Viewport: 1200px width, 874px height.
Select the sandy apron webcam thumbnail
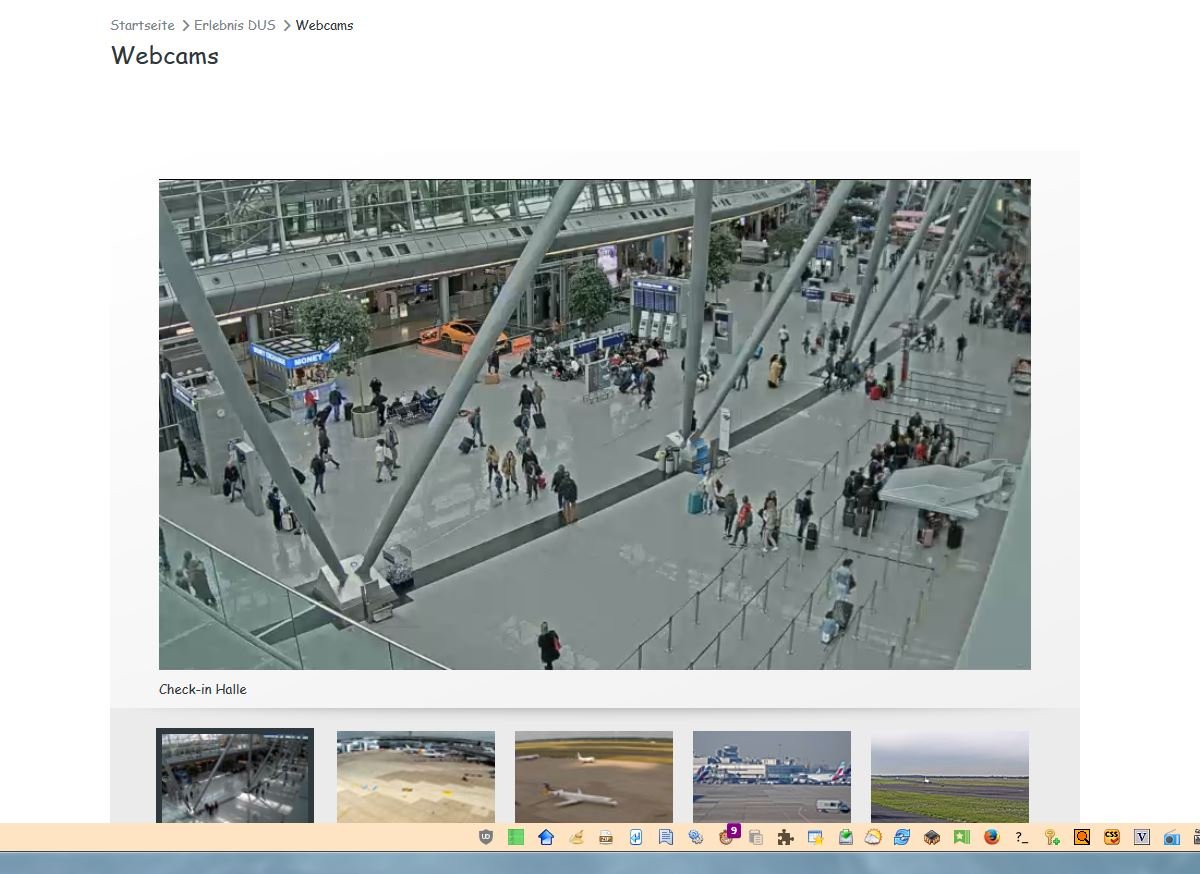[416, 776]
